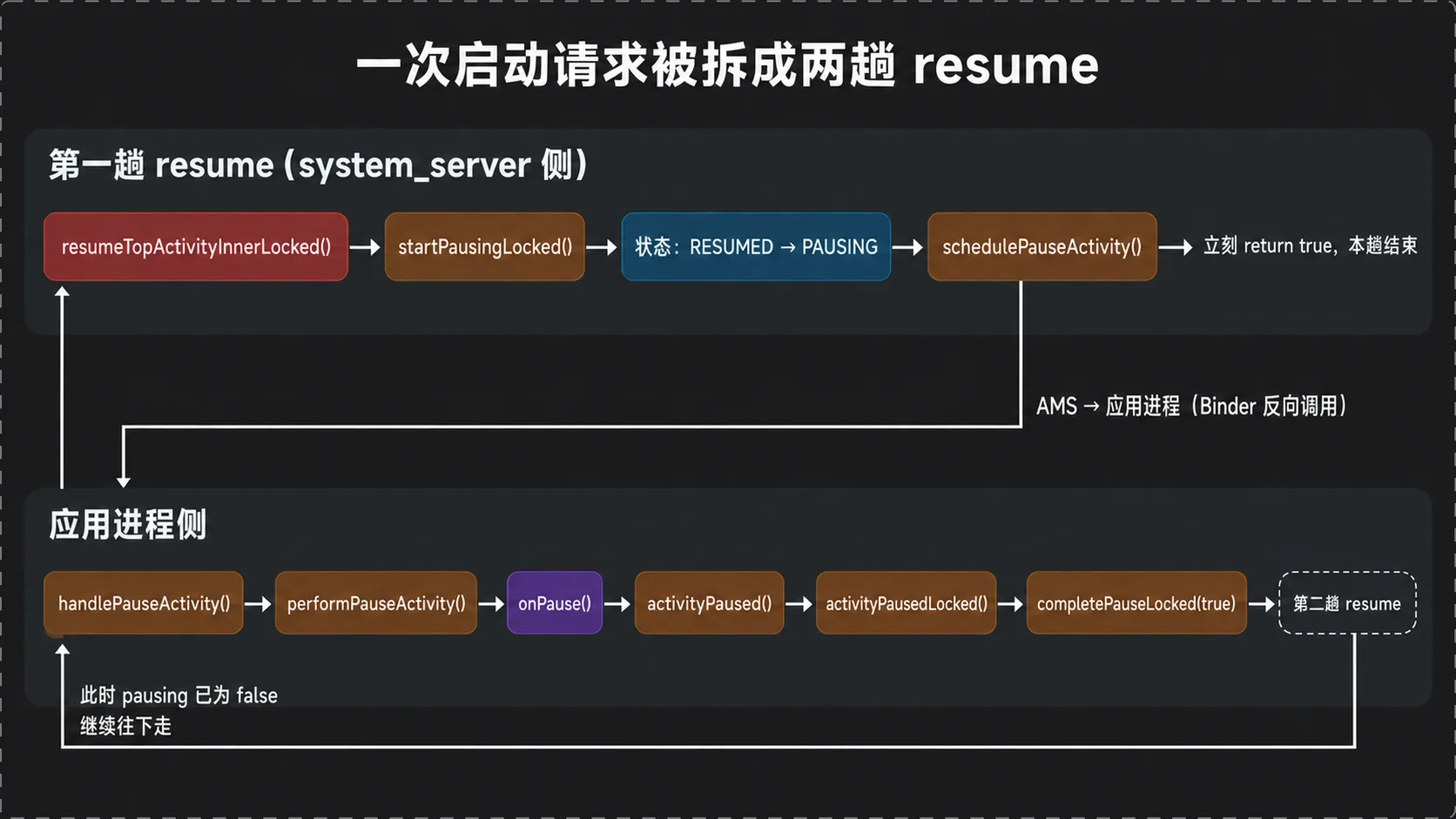Select the schedulePauseActivity() node
Image resolution: width=1456 pixels, height=819 pixels.
coord(1042,246)
